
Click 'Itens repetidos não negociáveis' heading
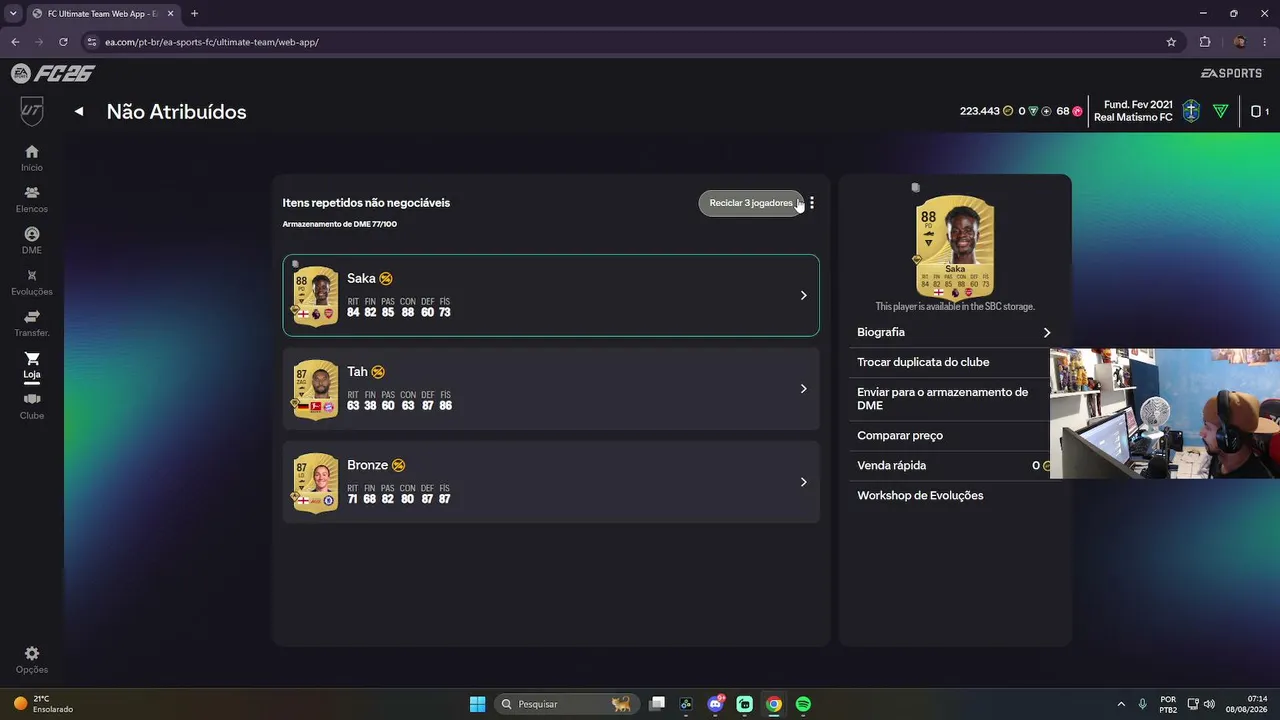(366, 203)
